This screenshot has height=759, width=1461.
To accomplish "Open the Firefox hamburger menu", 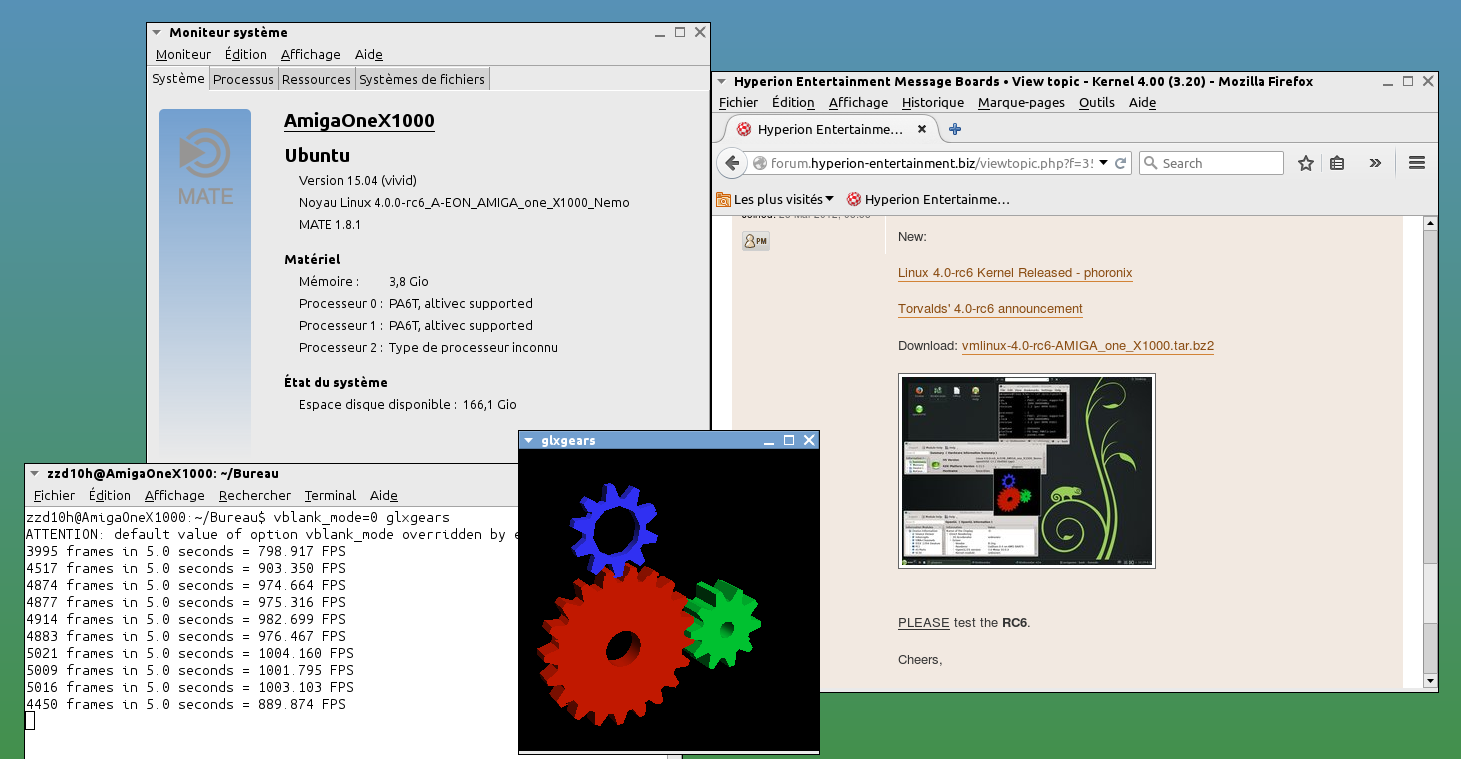I will click(1416, 163).
